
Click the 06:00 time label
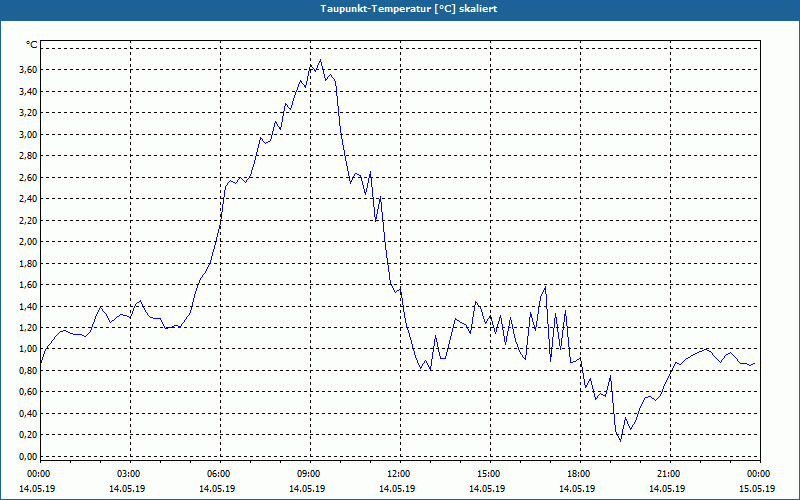coord(218,474)
